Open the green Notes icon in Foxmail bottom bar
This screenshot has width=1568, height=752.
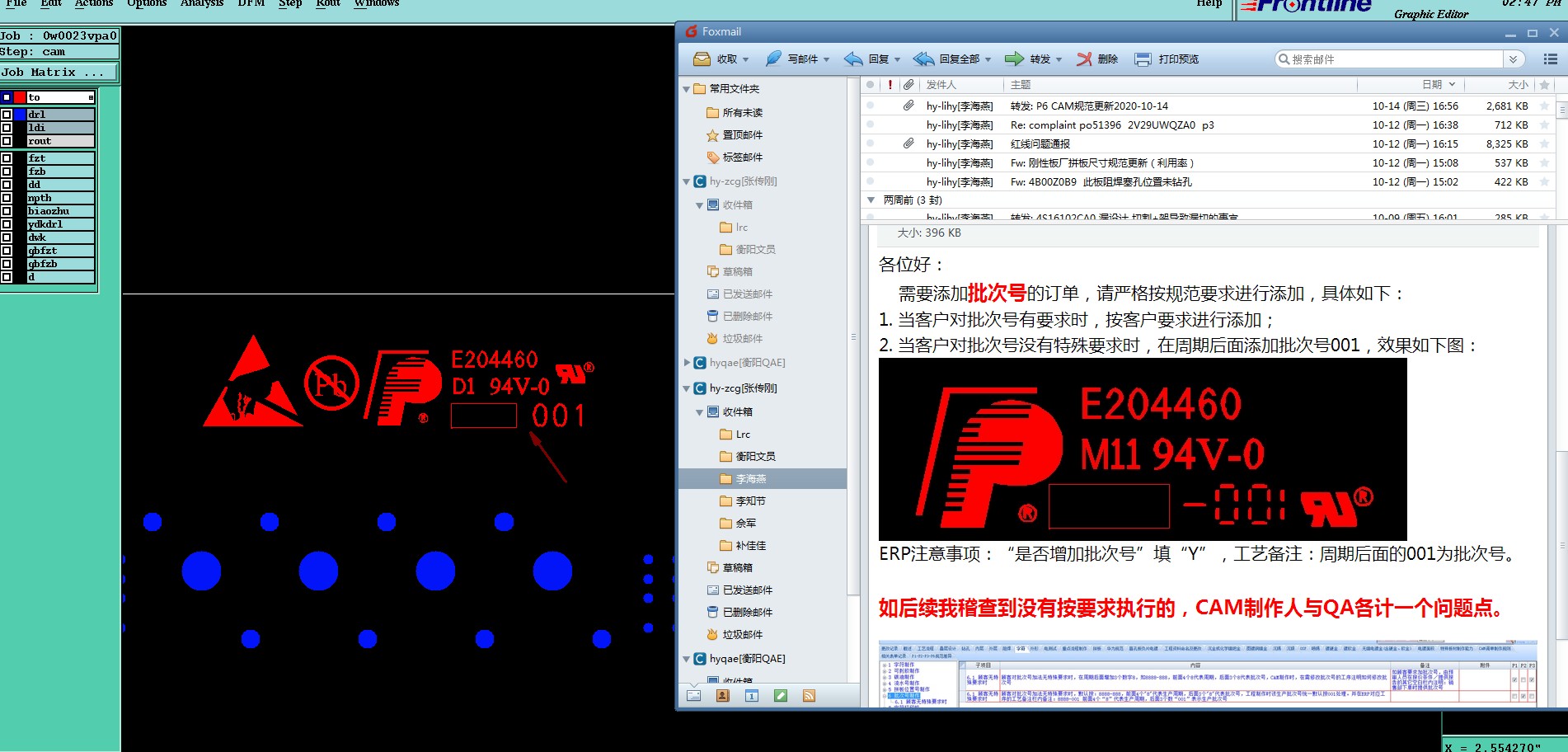point(781,696)
